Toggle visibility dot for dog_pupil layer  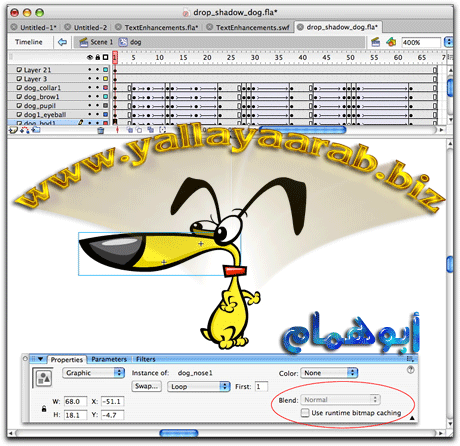click(x=90, y=106)
